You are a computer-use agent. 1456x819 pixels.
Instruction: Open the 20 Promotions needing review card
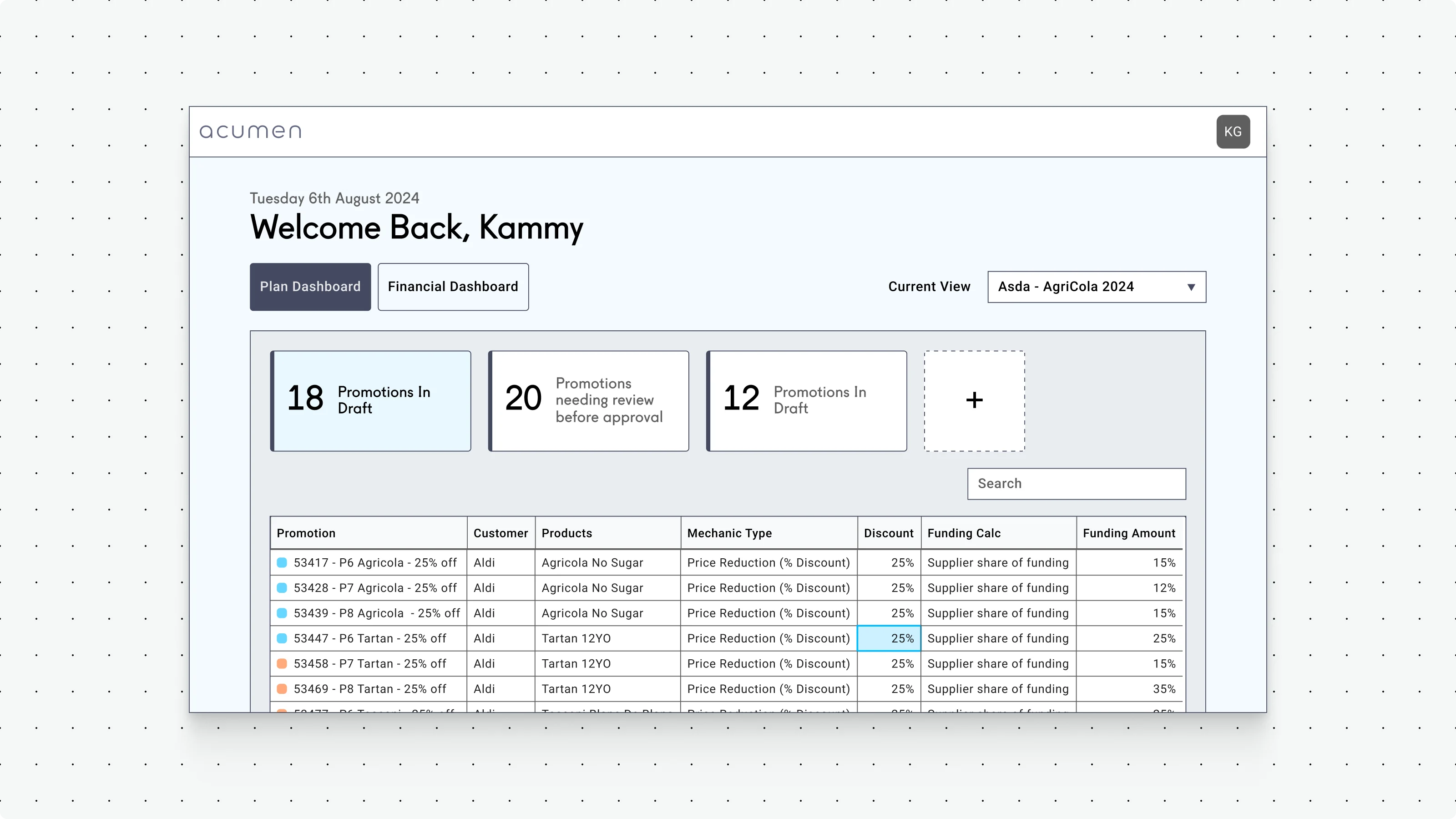point(588,401)
